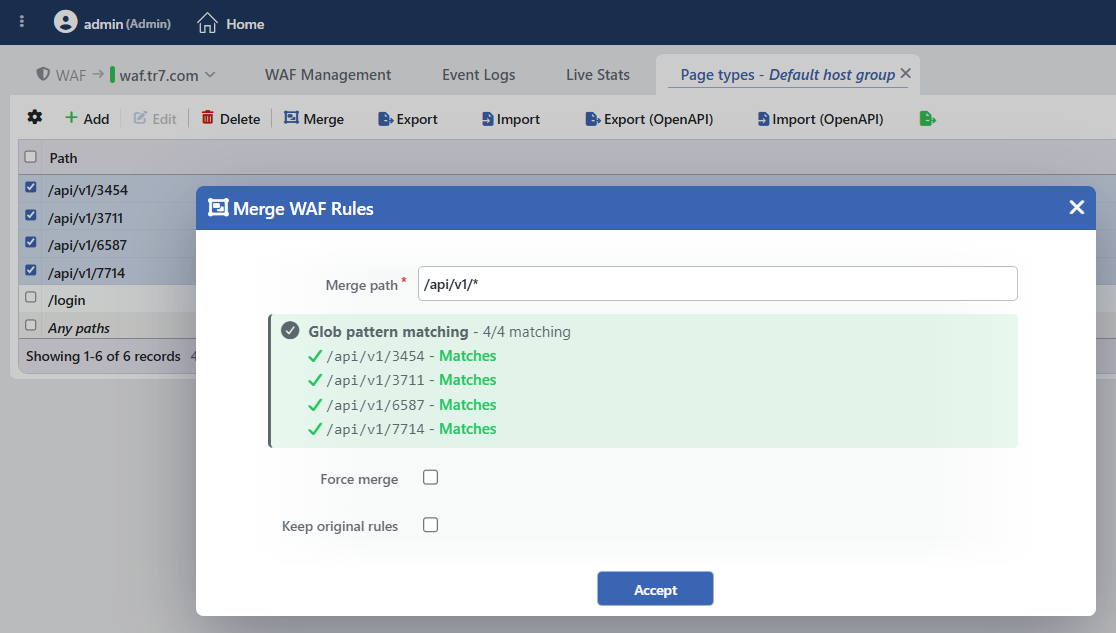Click the Path column header
The height and width of the screenshot is (633, 1116).
(x=63, y=158)
